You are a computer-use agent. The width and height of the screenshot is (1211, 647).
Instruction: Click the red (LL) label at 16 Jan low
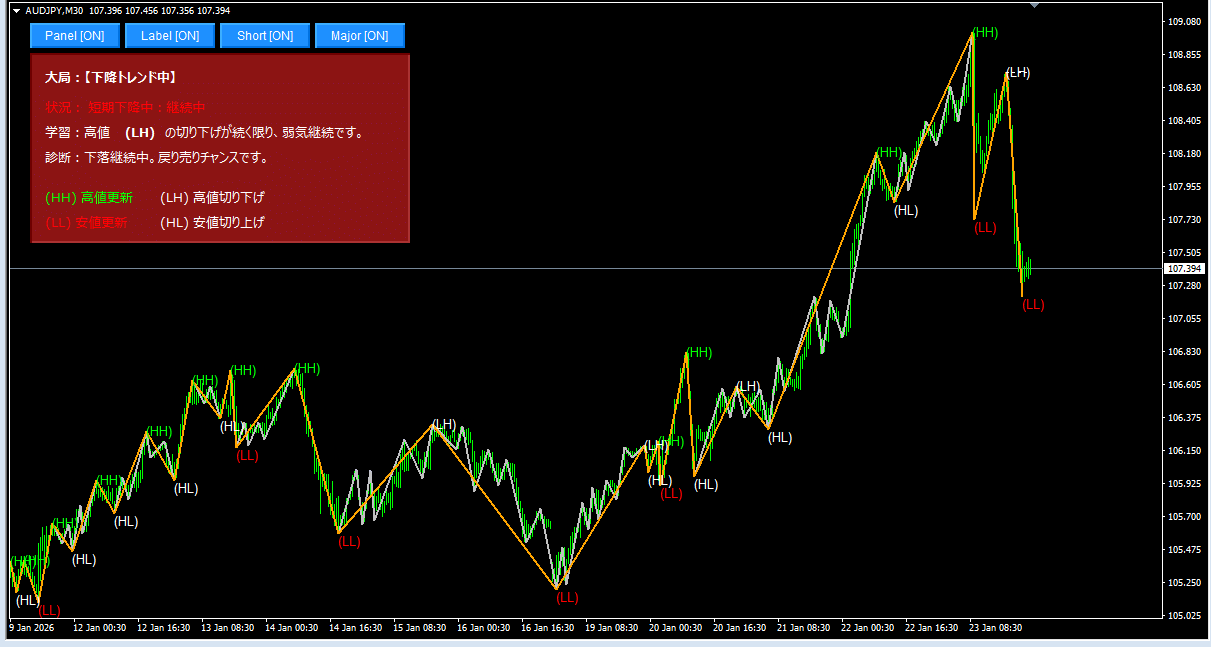(567, 598)
